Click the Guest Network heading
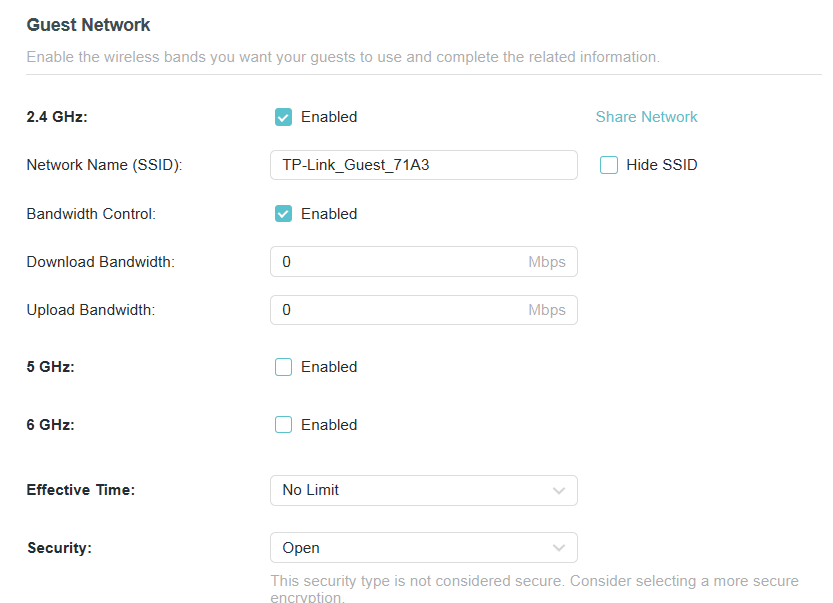Viewport: 833px width, 603px height. (89, 24)
